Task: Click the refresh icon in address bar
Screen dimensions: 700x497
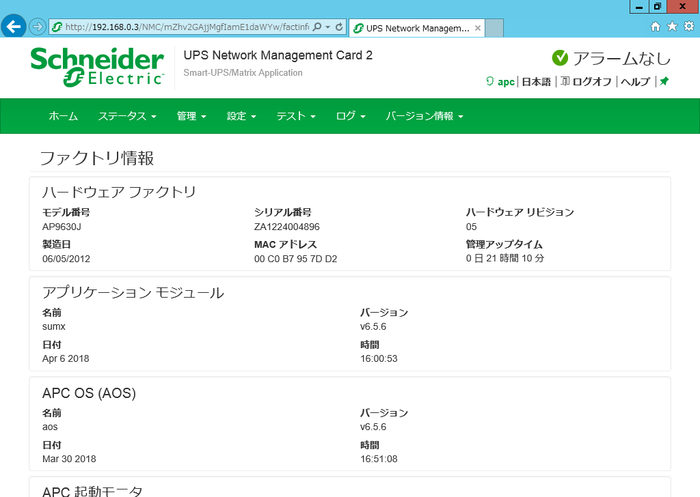Action: (x=339, y=27)
